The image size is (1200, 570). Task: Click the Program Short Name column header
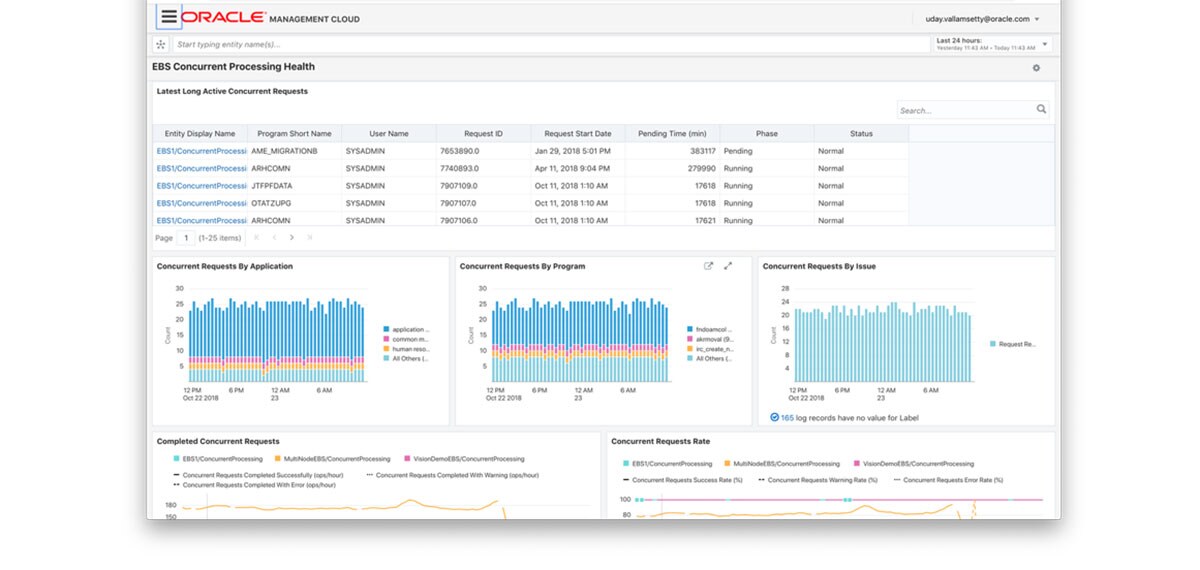point(294,134)
